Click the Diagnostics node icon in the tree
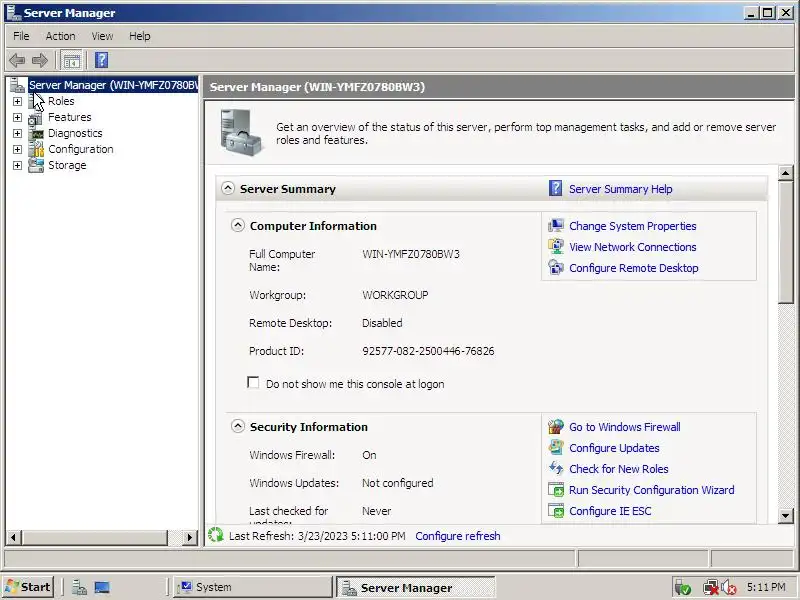 pos(36,134)
